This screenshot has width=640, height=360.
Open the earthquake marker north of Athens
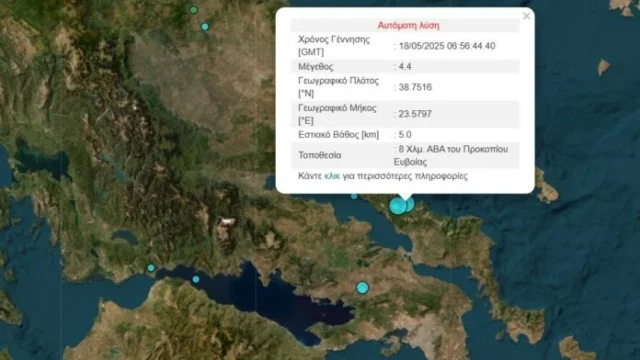tap(362, 288)
